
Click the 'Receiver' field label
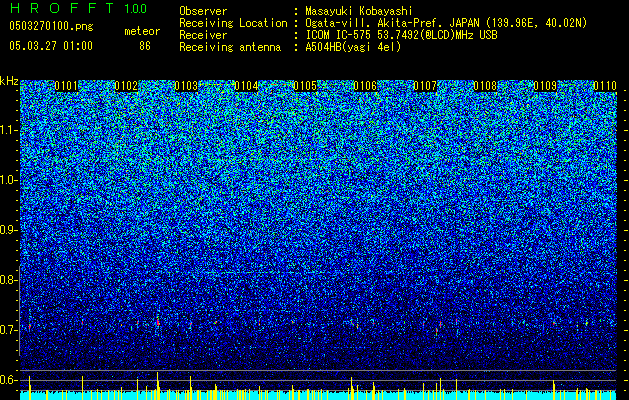click(x=203, y=35)
